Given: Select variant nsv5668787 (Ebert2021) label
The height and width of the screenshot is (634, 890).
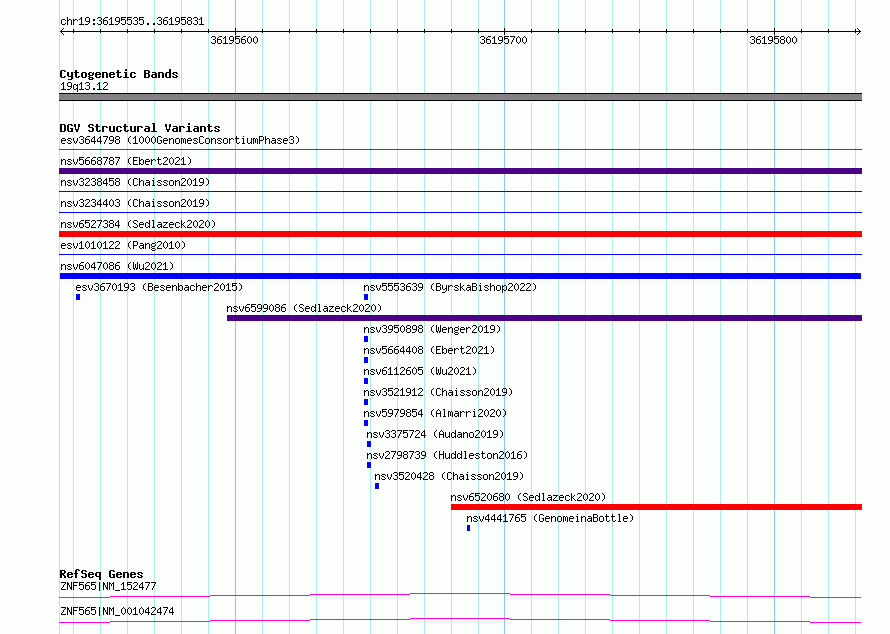Looking at the screenshot, I should tap(126, 161).
